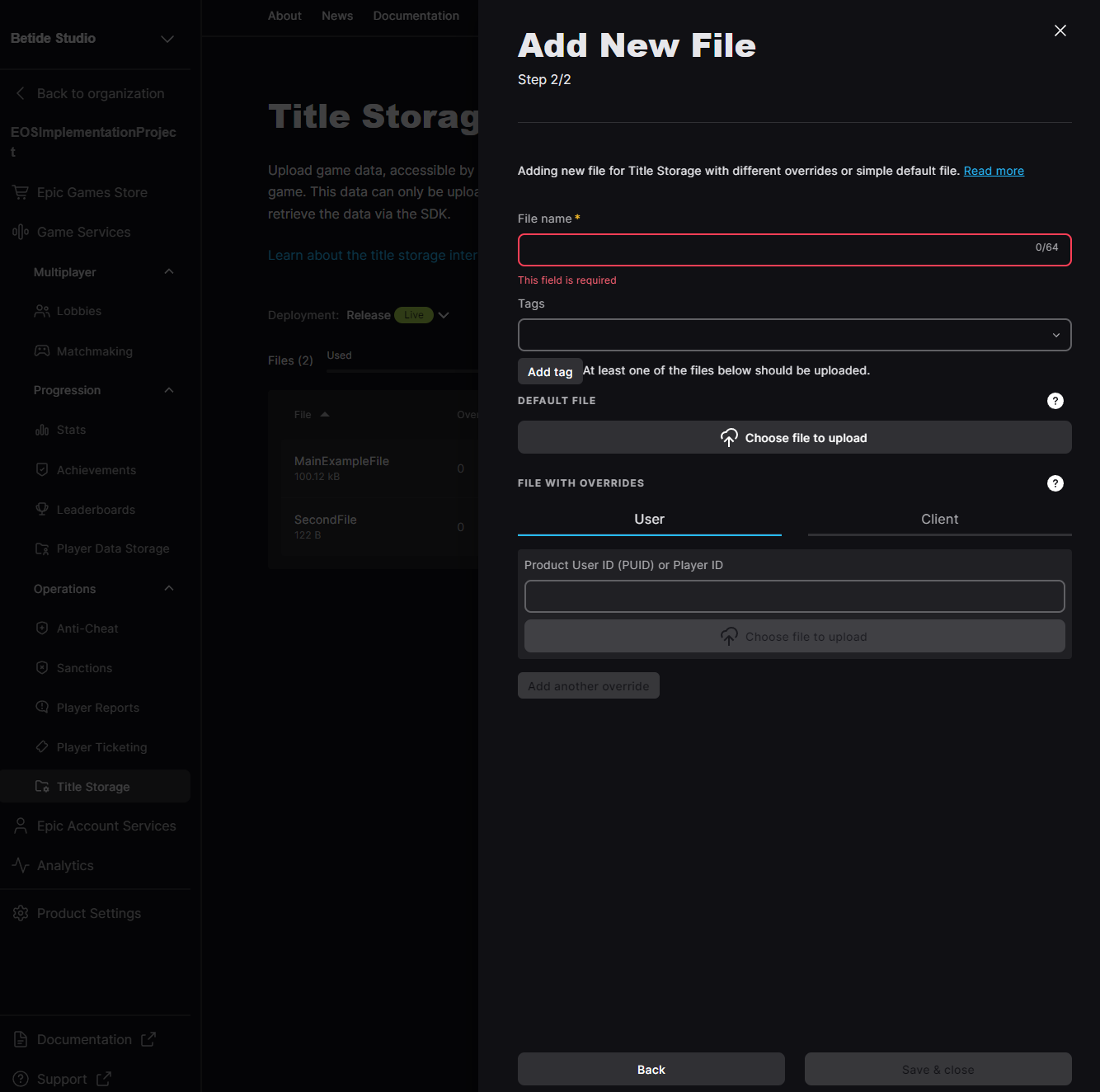1100x1092 pixels.
Task: Select the Leaderboards trophy icon
Action: [42, 509]
